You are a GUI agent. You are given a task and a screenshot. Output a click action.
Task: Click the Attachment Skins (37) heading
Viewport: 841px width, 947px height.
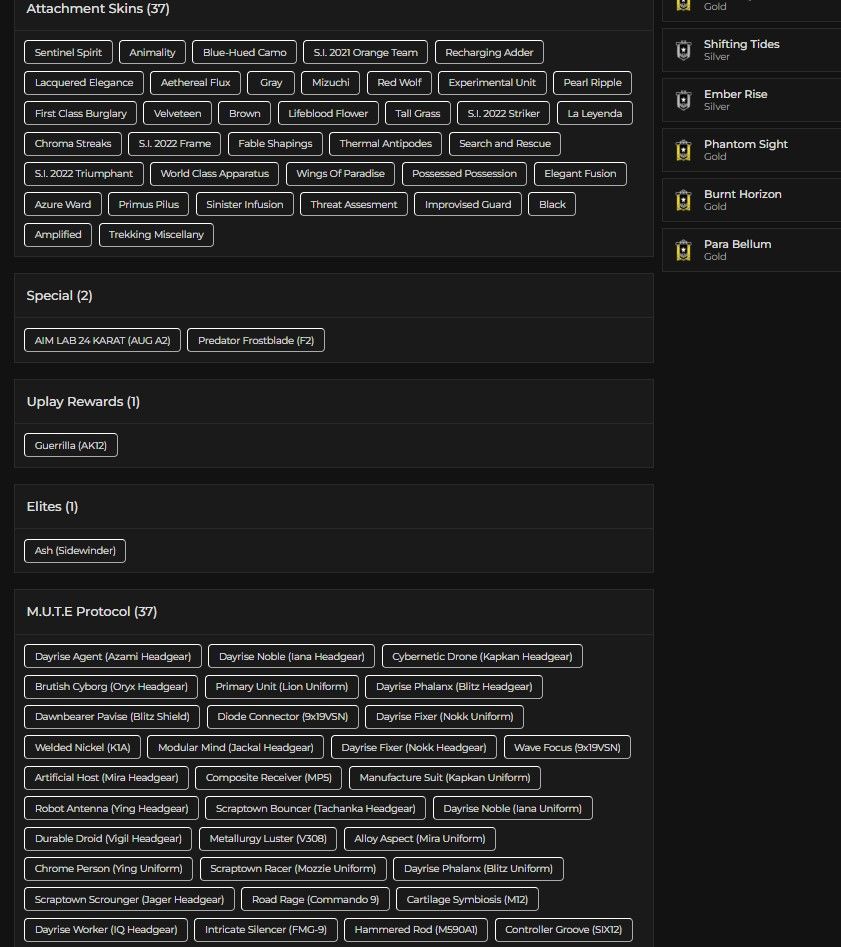[98, 9]
